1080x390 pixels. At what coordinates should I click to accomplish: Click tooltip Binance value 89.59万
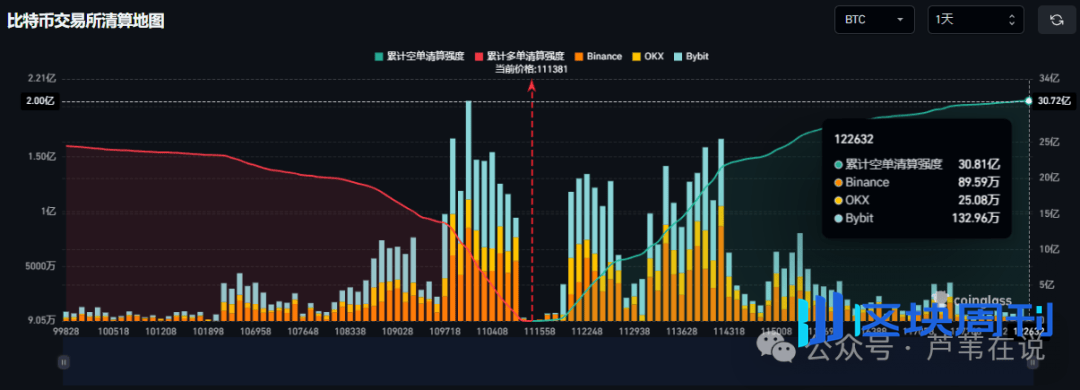[x=979, y=183]
